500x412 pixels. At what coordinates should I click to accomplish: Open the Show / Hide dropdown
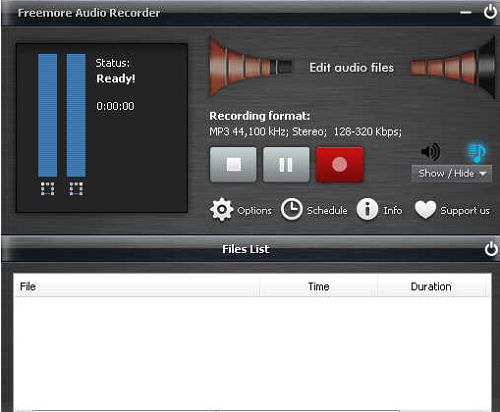click(x=451, y=174)
